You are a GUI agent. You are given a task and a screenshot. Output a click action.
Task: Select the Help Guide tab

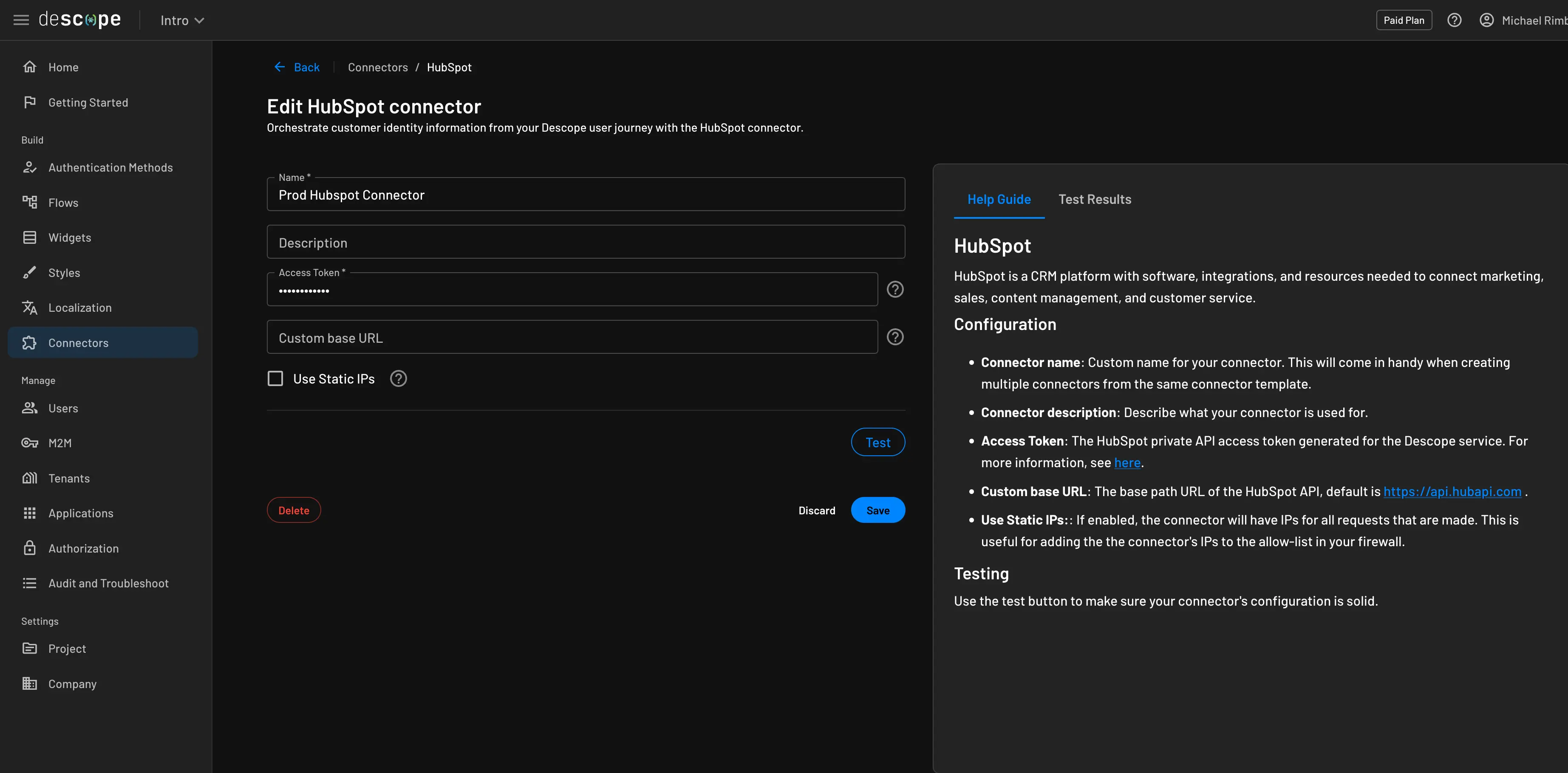tap(999, 198)
